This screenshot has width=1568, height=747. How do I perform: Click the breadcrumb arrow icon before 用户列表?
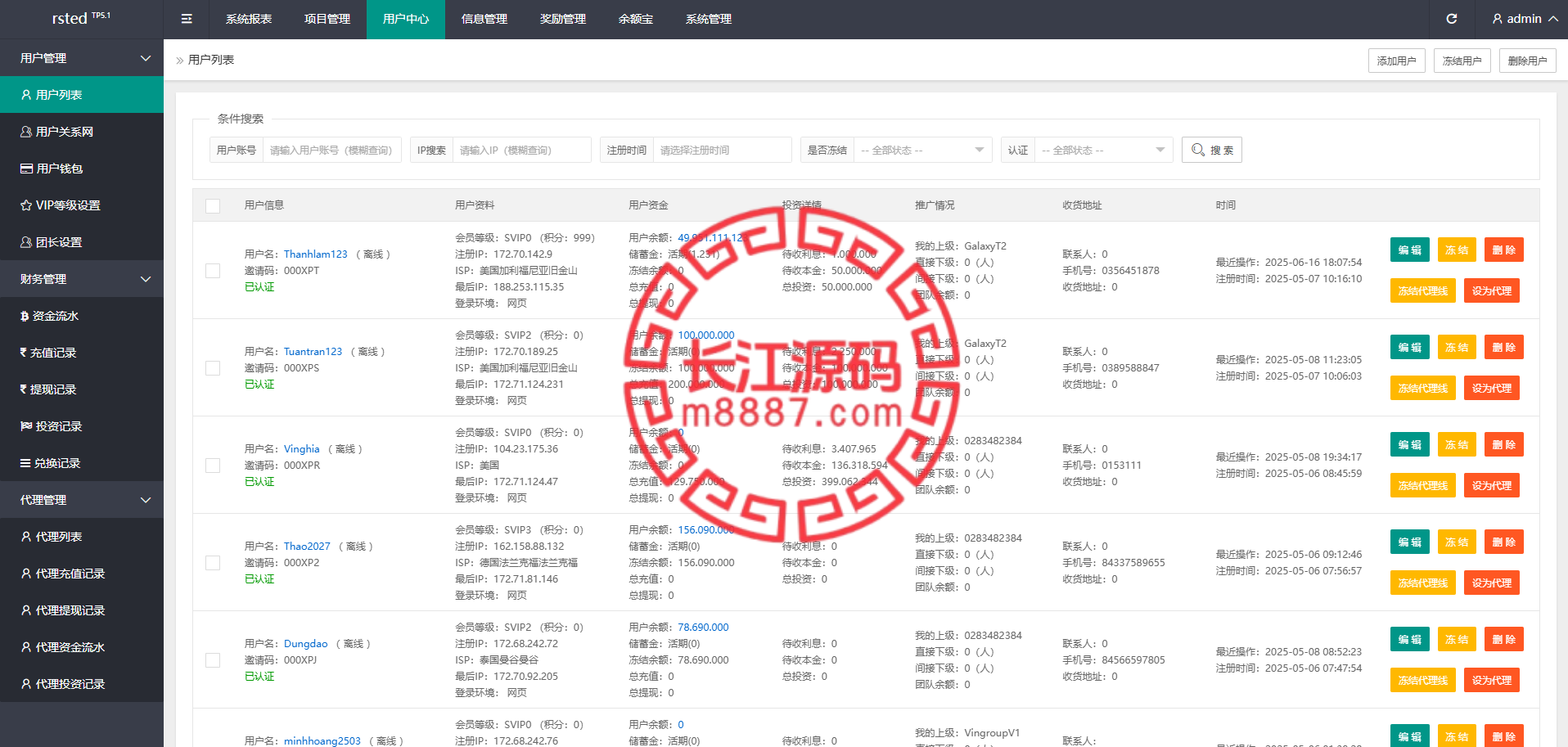[x=180, y=61]
